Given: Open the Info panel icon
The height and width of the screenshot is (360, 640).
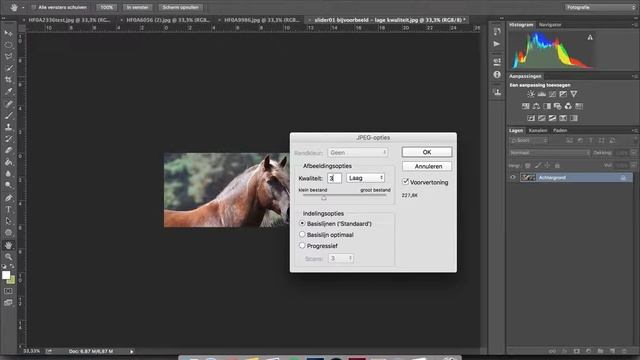Looking at the screenshot, I should point(497,74).
